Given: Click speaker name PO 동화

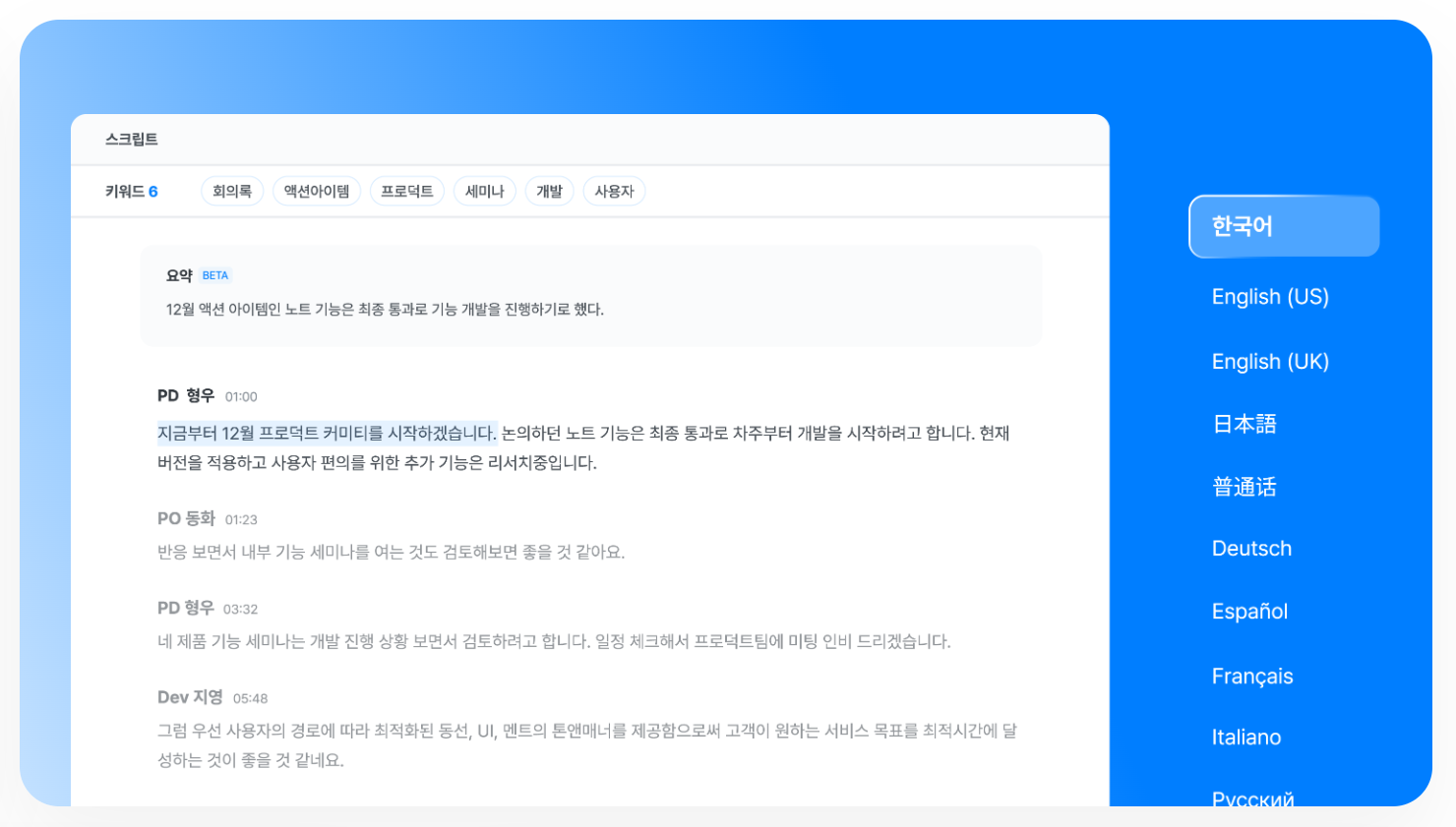Looking at the screenshot, I should pos(186,518).
